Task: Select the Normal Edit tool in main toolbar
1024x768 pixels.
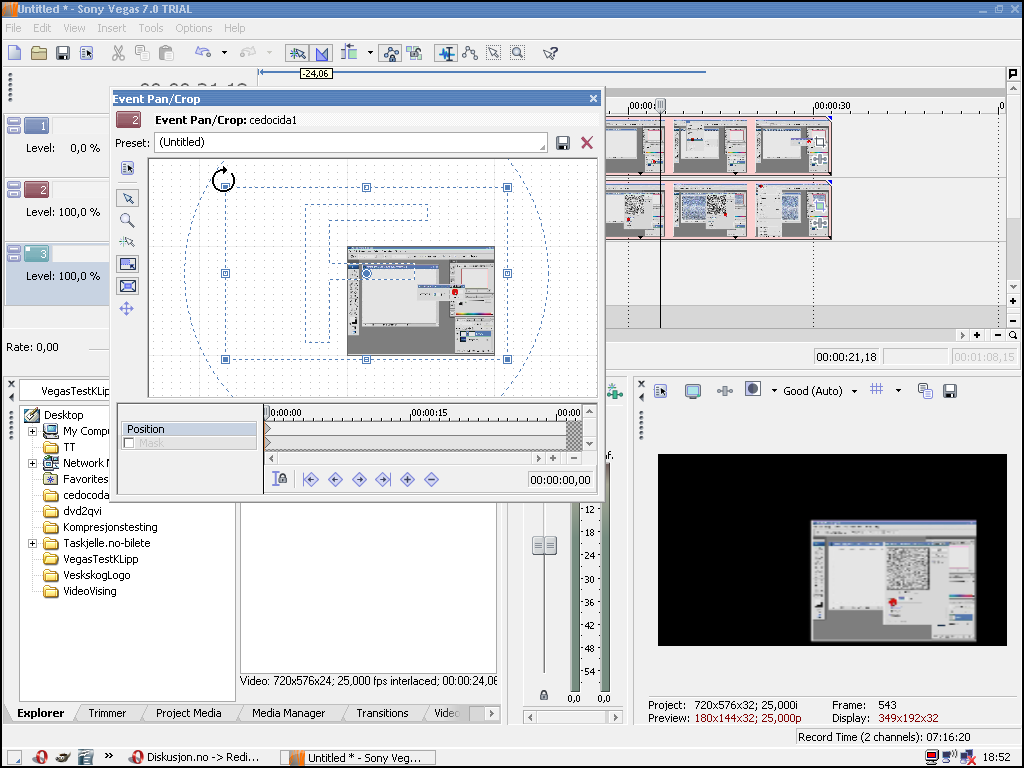Action: click(x=446, y=53)
